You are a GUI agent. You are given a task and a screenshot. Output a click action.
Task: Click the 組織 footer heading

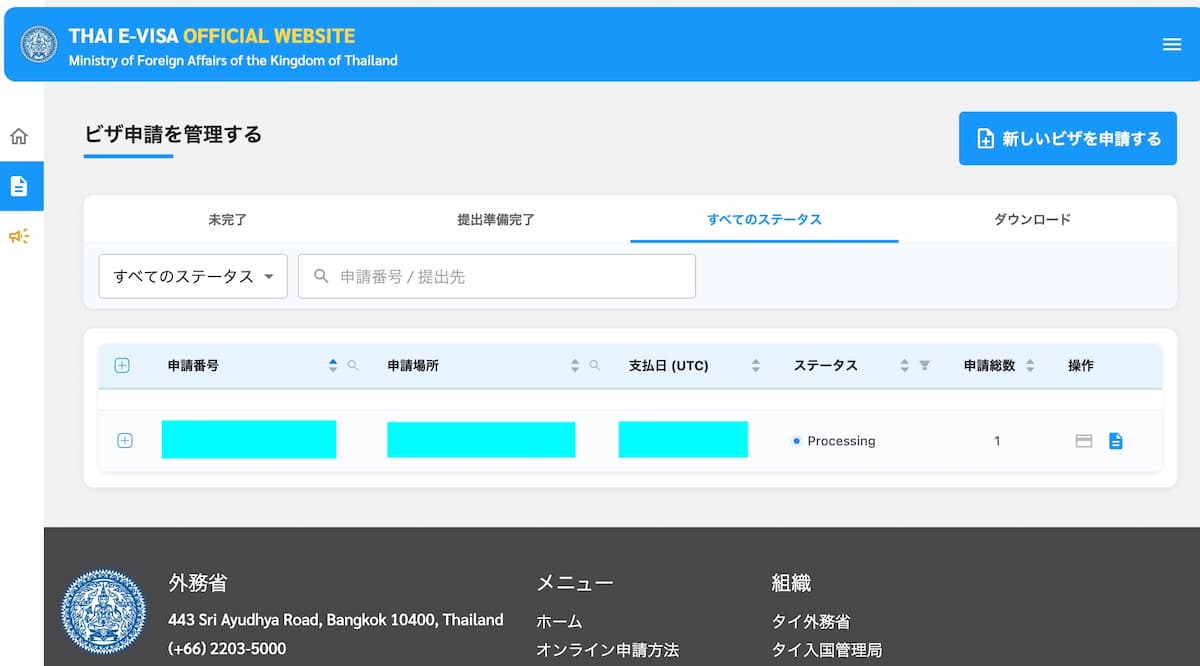791,583
